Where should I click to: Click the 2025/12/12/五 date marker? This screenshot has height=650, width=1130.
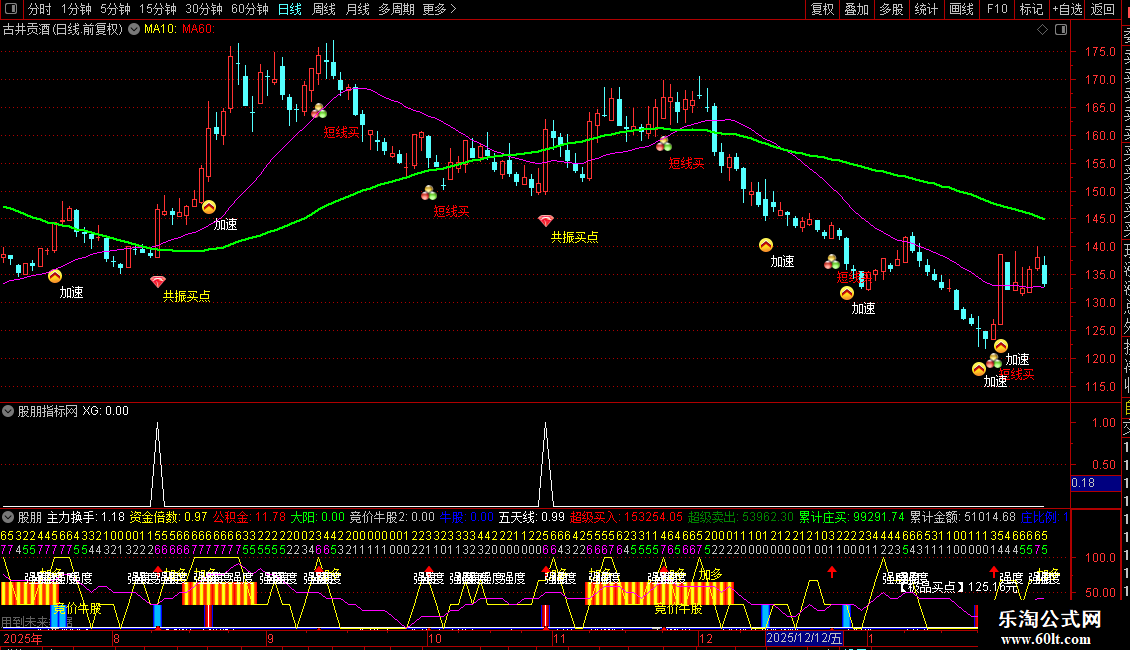pyautogui.click(x=804, y=638)
